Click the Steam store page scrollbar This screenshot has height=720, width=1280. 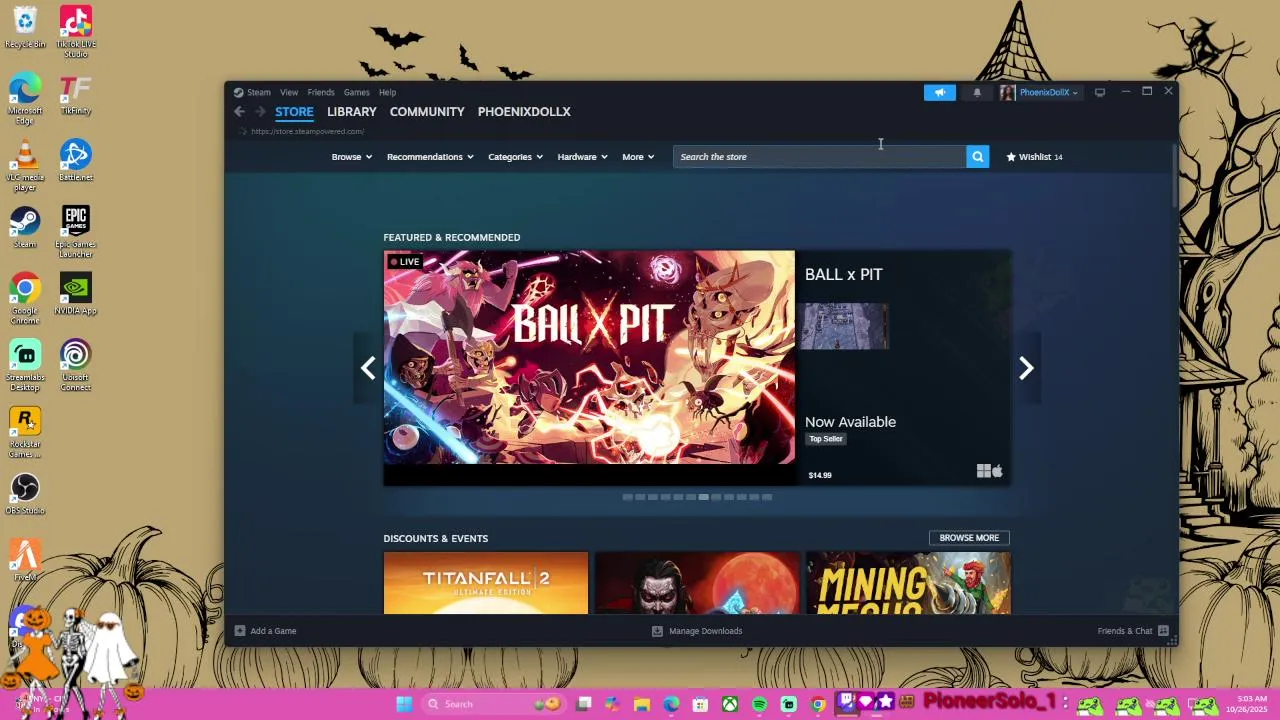pos(1174,175)
